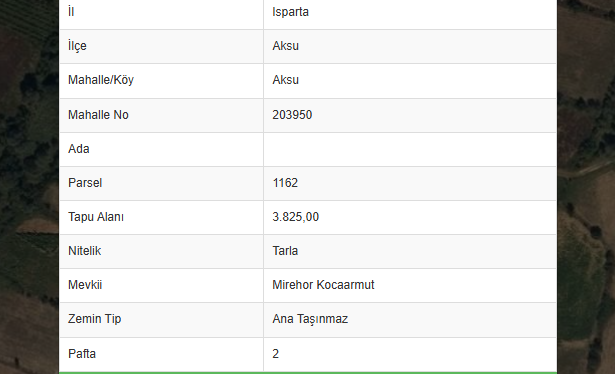
Task: Click the Tapu Alanı value 3.825,00
Action: pos(295,217)
